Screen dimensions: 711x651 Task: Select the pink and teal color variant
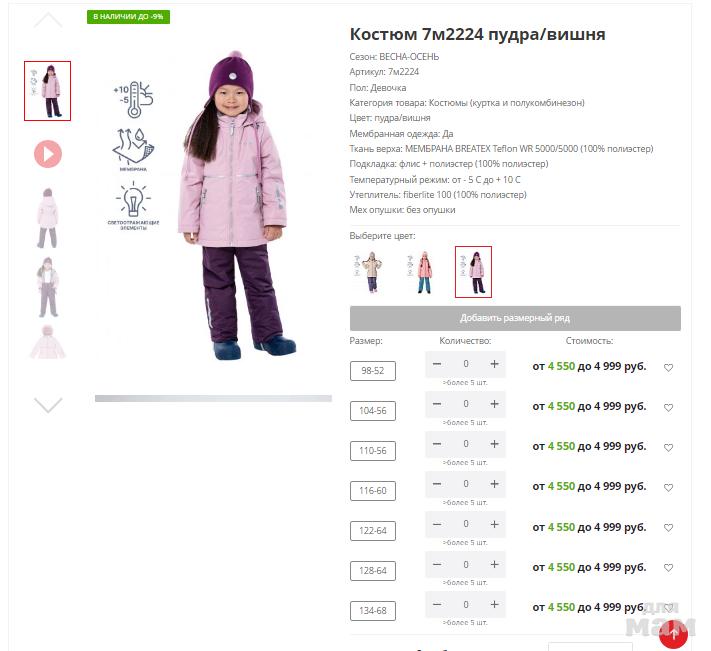[x=422, y=272]
